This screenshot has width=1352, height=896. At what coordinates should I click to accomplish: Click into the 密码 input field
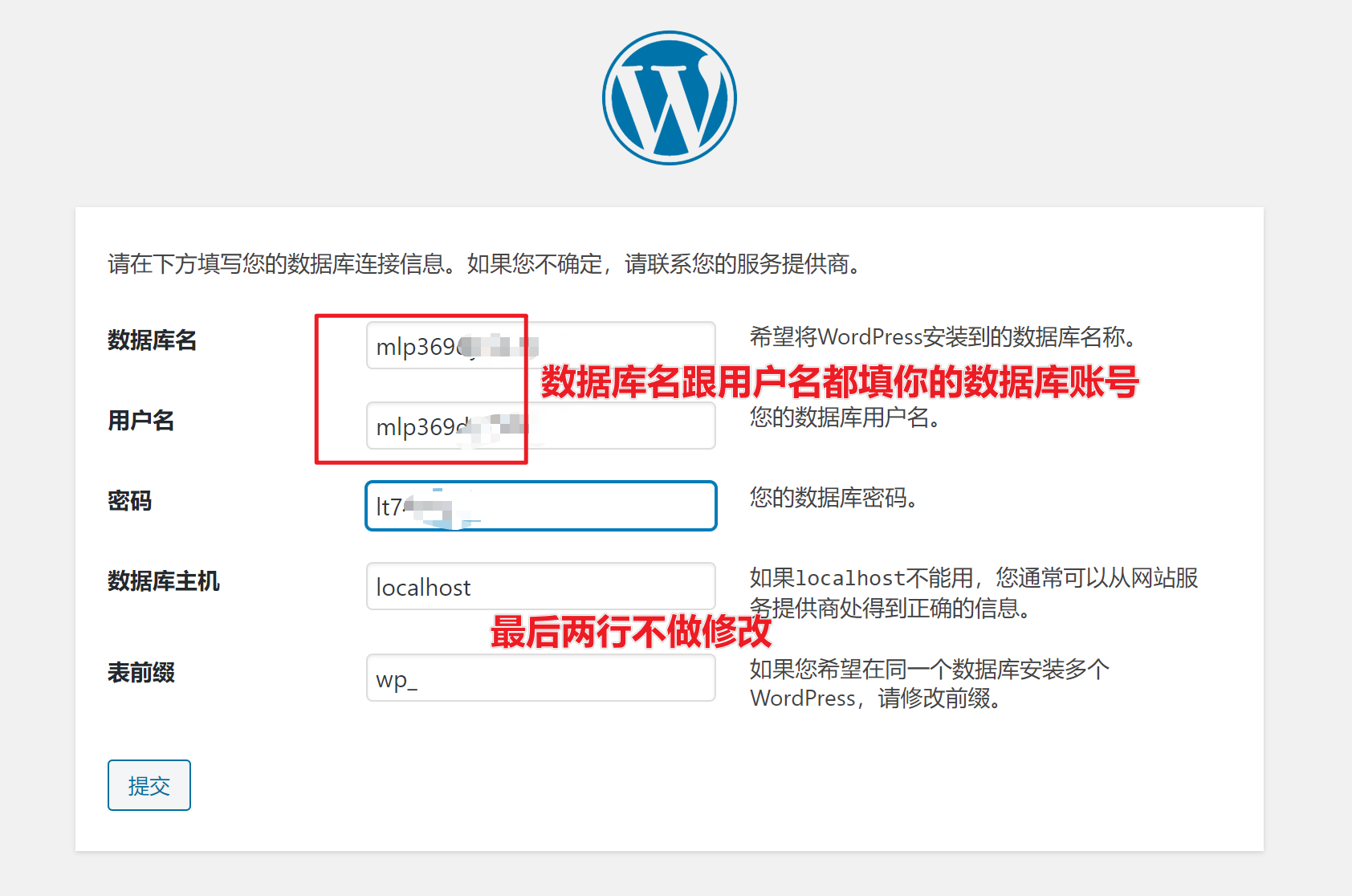click(x=540, y=506)
